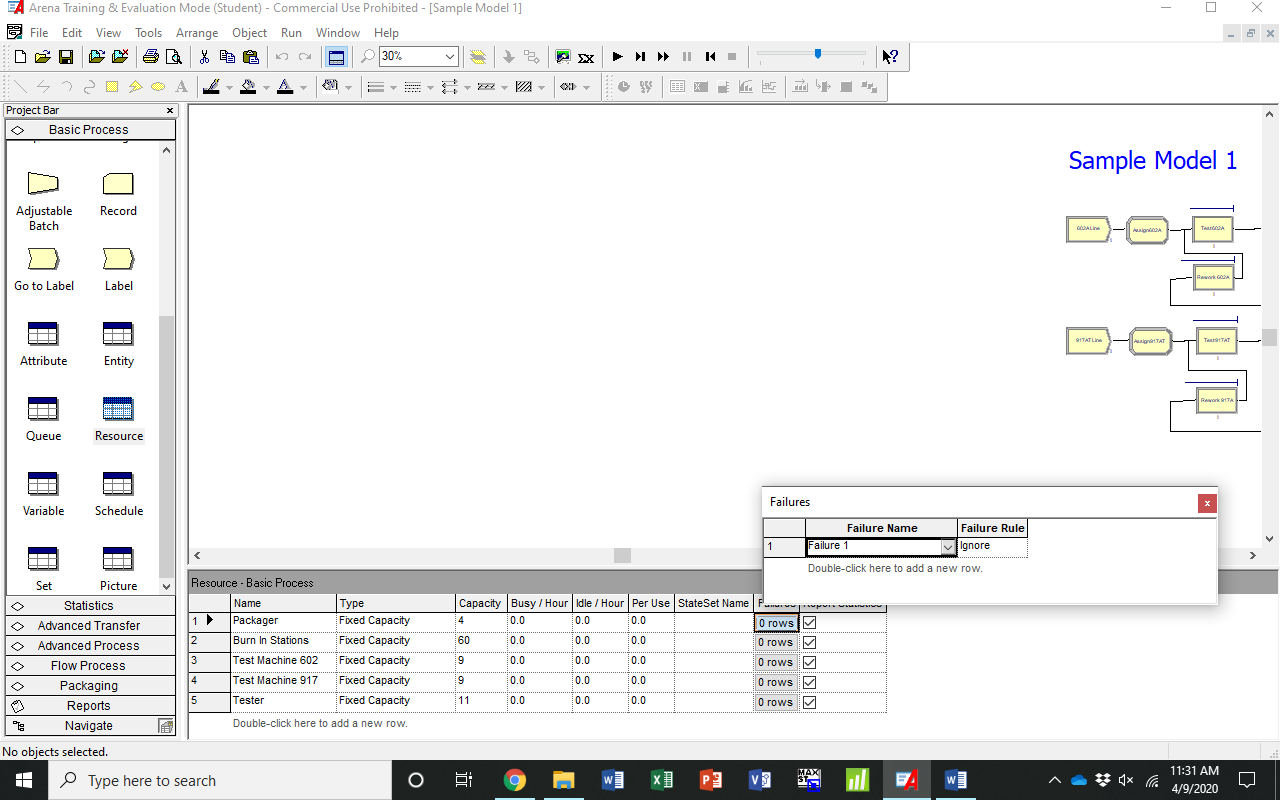Click the fill color paint bucket swatch
1280x800 pixels.
pyautogui.click(x=249, y=87)
